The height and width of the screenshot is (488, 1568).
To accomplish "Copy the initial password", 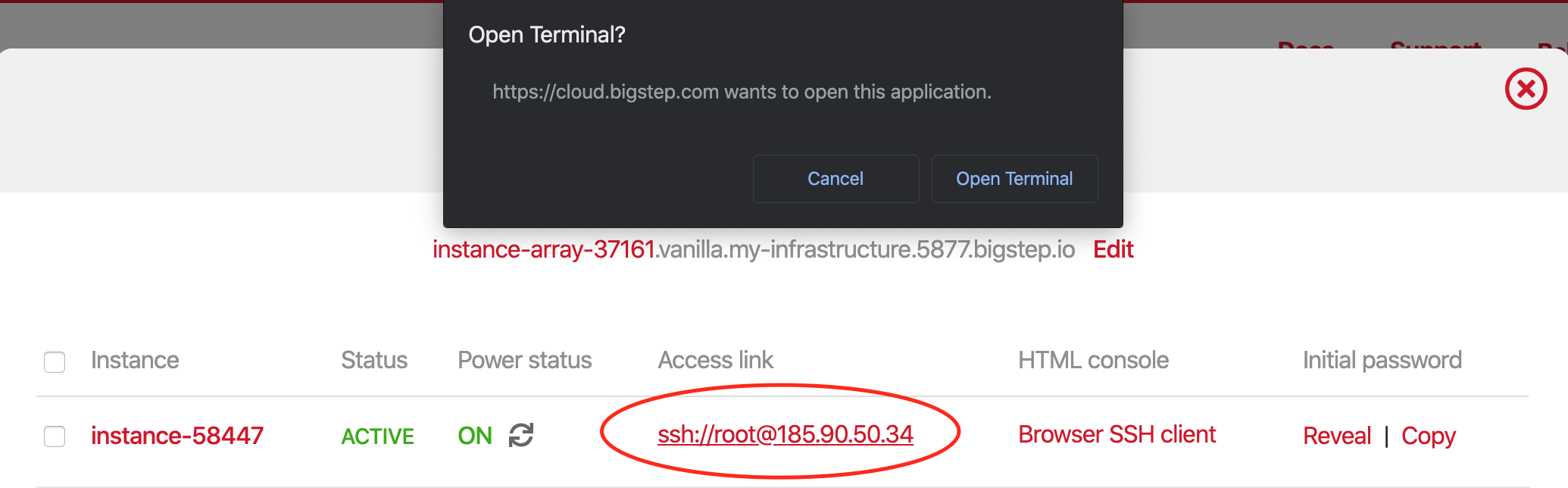I will pyautogui.click(x=1428, y=436).
